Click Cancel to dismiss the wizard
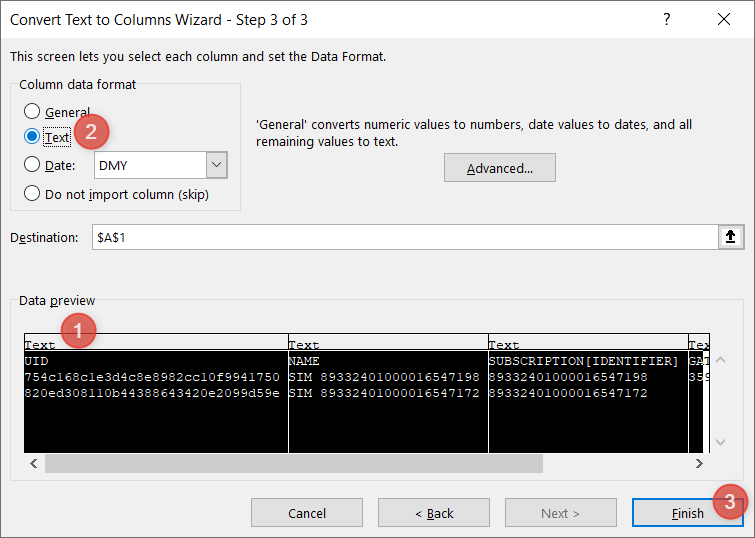Image resolution: width=755 pixels, height=538 pixels. click(307, 513)
